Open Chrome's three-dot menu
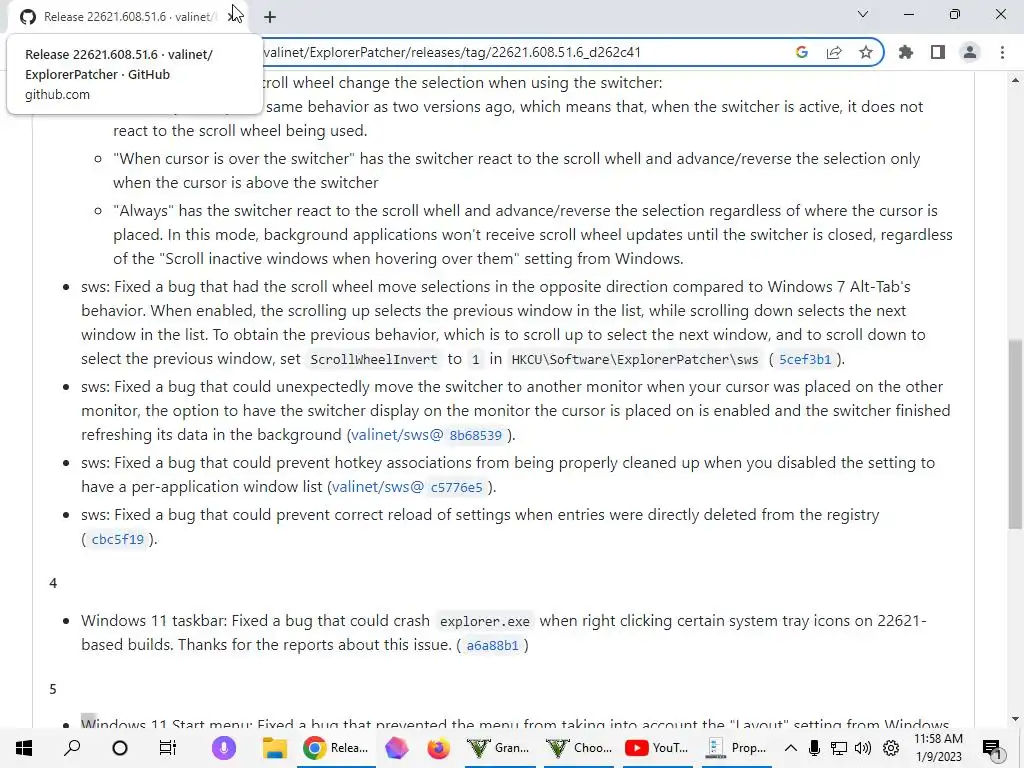1024x768 pixels. point(1002,52)
